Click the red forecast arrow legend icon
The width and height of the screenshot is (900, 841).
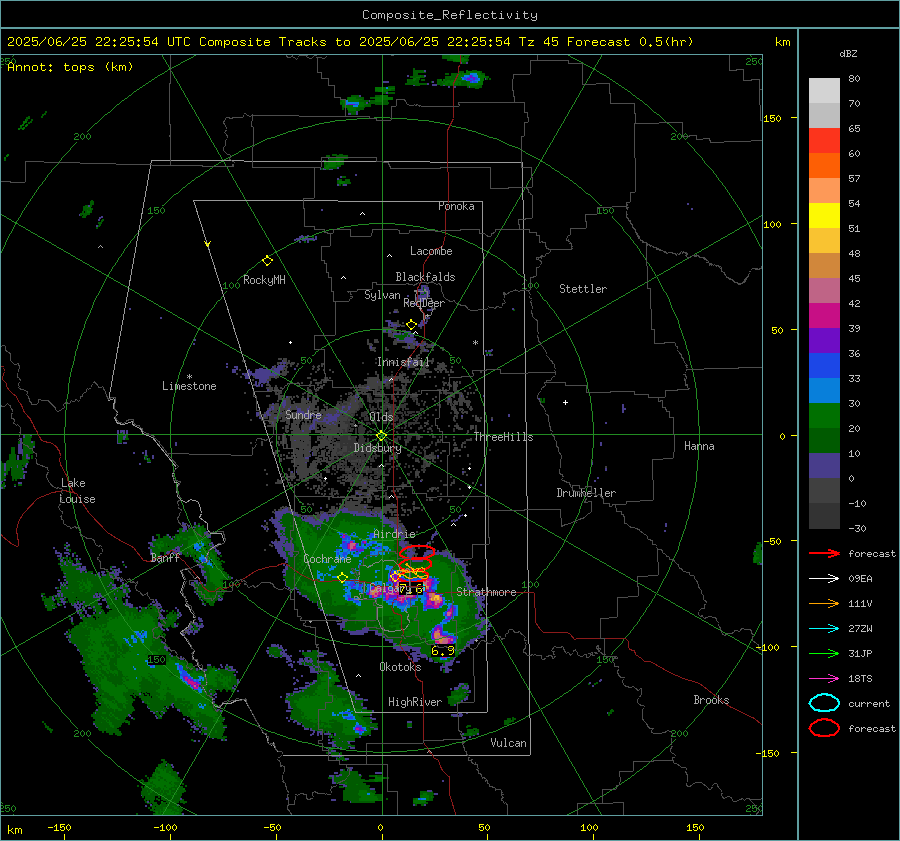coord(824,553)
